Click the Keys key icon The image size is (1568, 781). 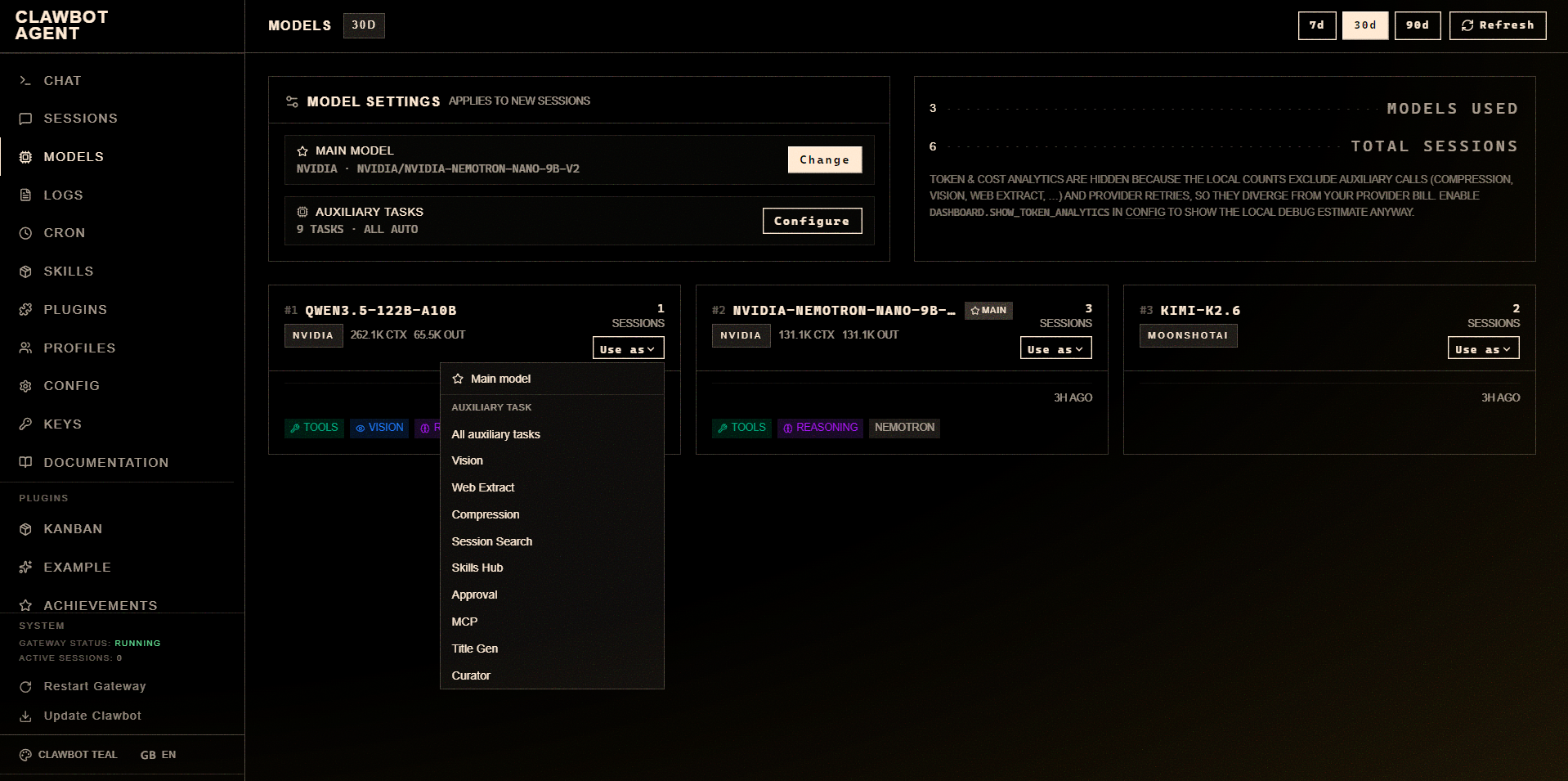(x=25, y=424)
